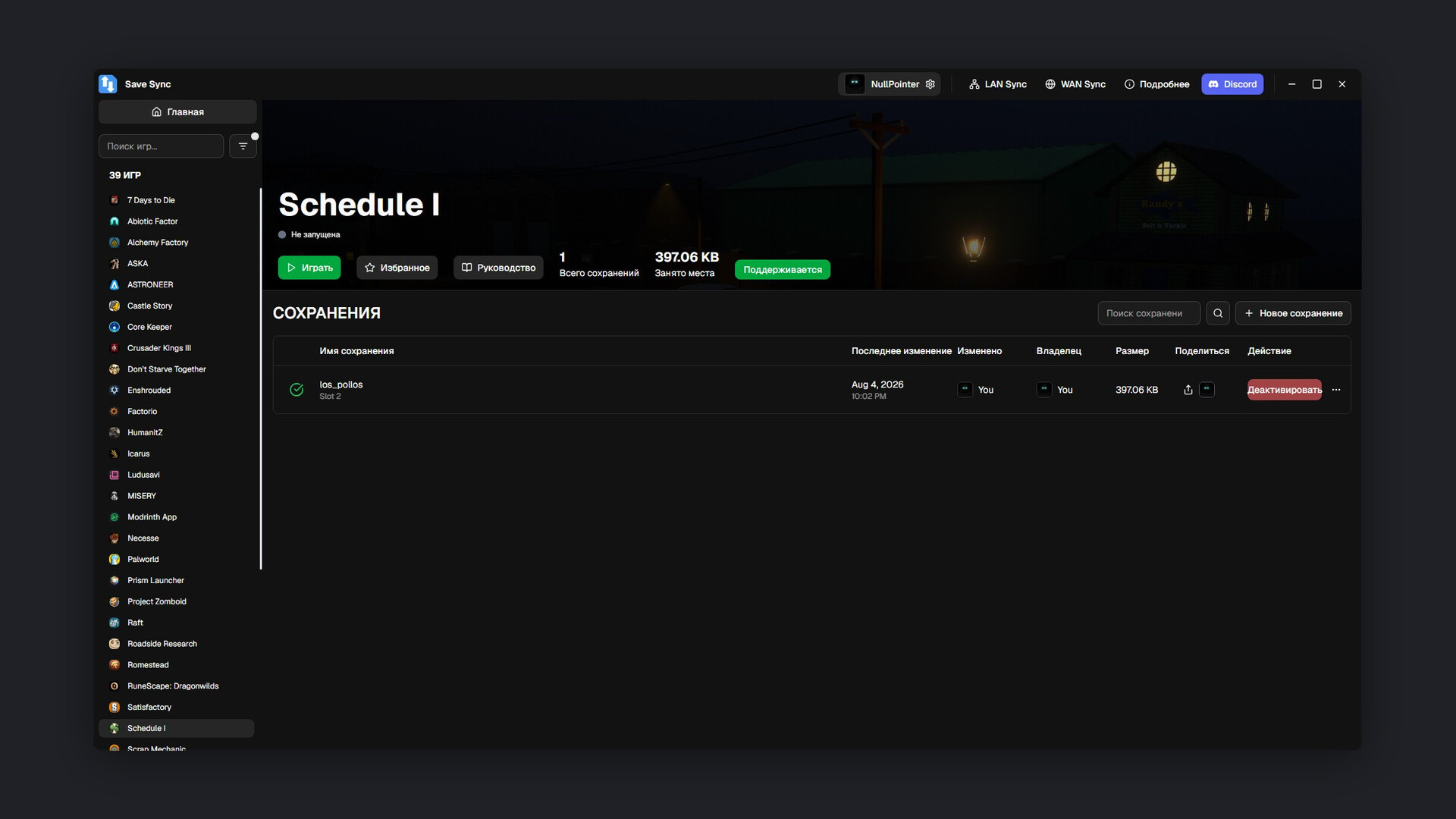Open more options for los_pollos save
This screenshot has width=1456, height=819.
tap(1336, 390)
